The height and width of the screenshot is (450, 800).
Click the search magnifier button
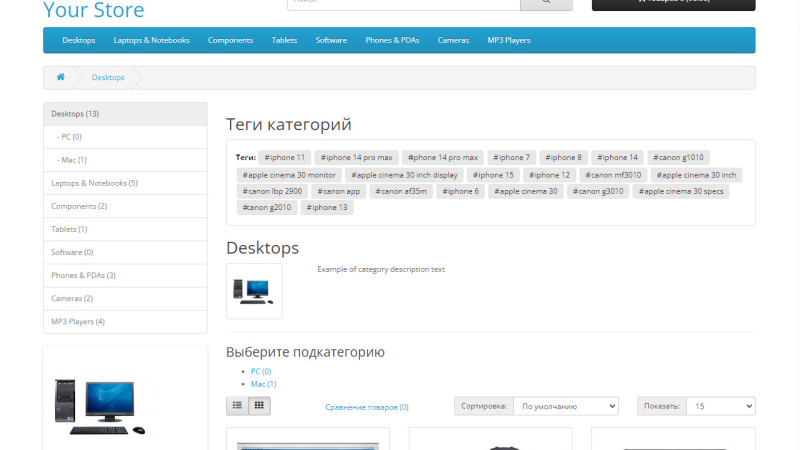point(546,3)
